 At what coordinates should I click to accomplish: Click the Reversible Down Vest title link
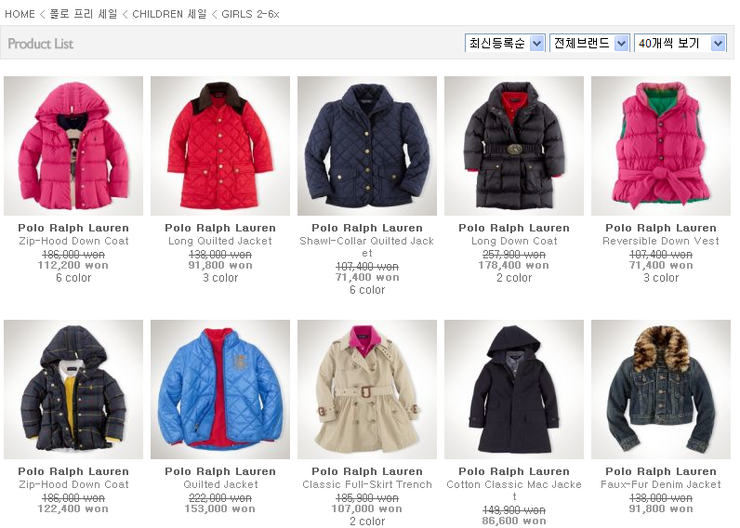coord(661,241)
